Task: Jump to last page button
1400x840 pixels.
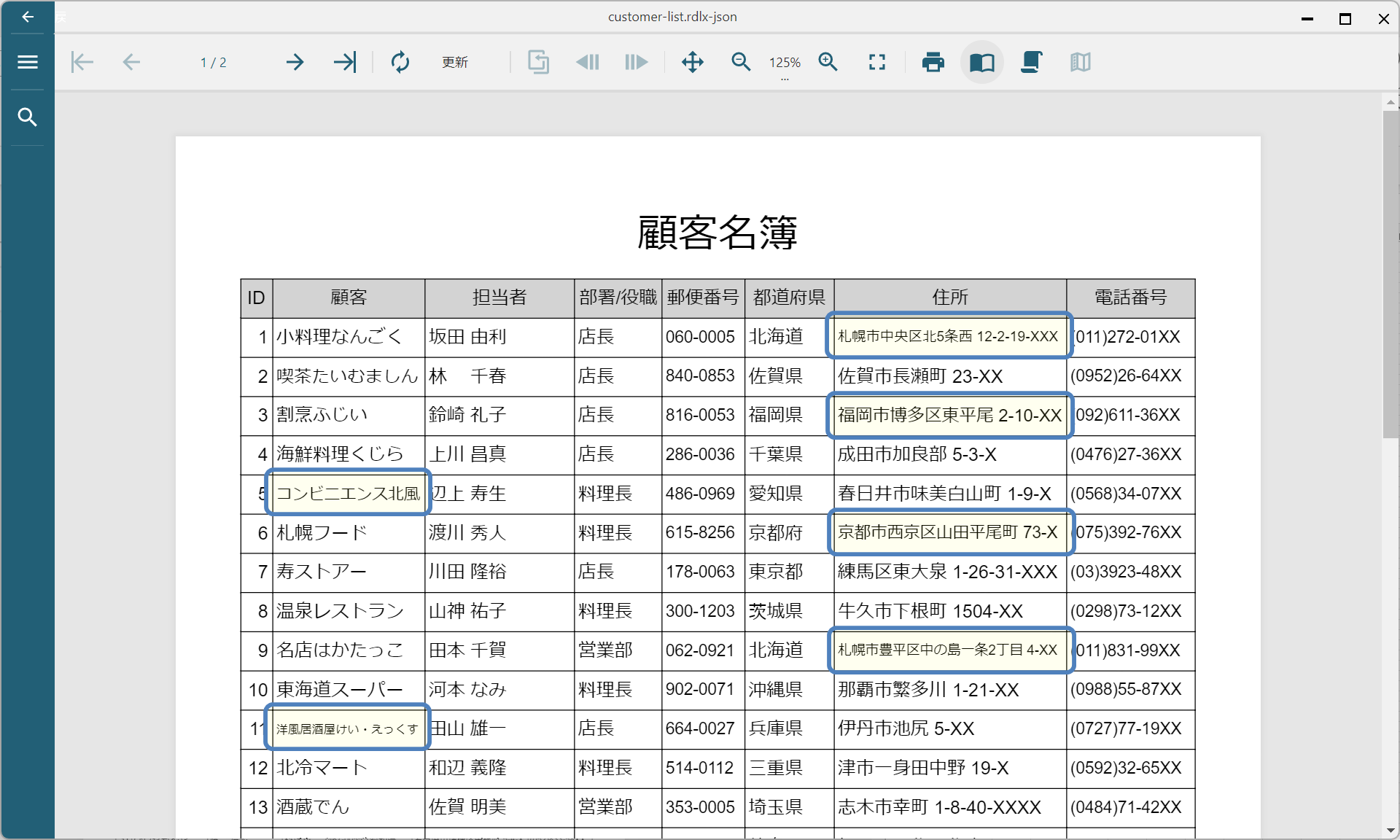Action: coord(345,62)
